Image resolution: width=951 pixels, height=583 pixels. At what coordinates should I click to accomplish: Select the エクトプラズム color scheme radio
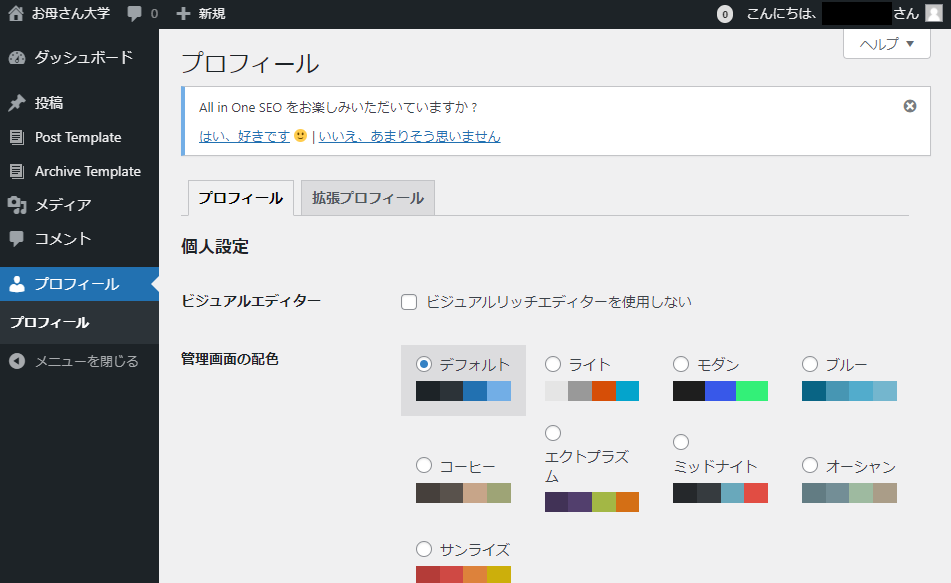point(553,433)
